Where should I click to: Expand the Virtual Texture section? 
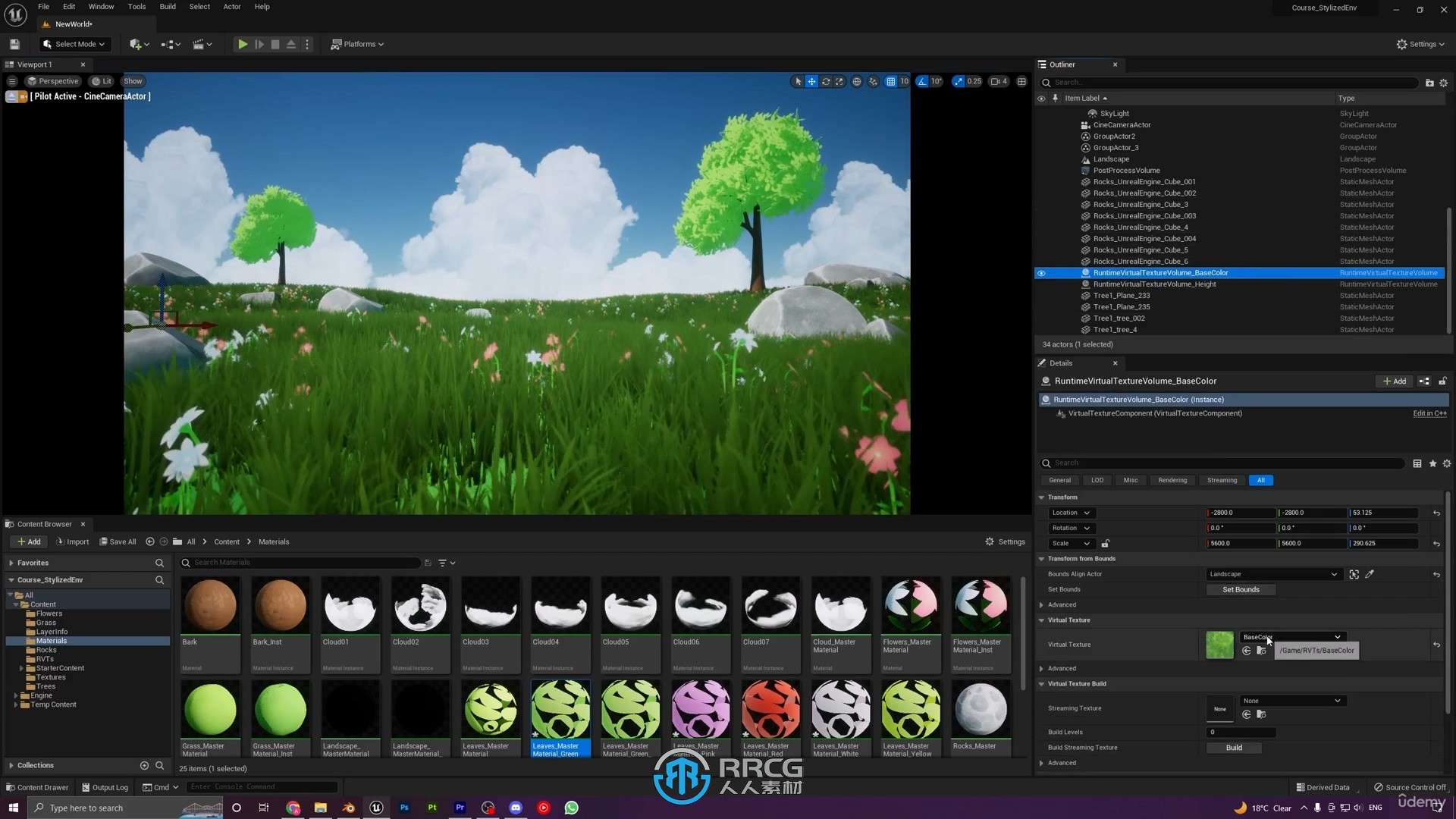[x=1041, y=619]
